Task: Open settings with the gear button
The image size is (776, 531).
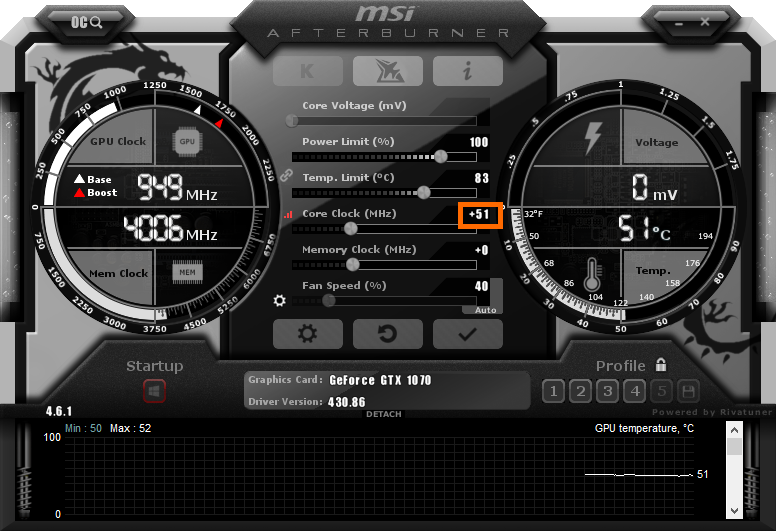Action: tap(307, 334)
